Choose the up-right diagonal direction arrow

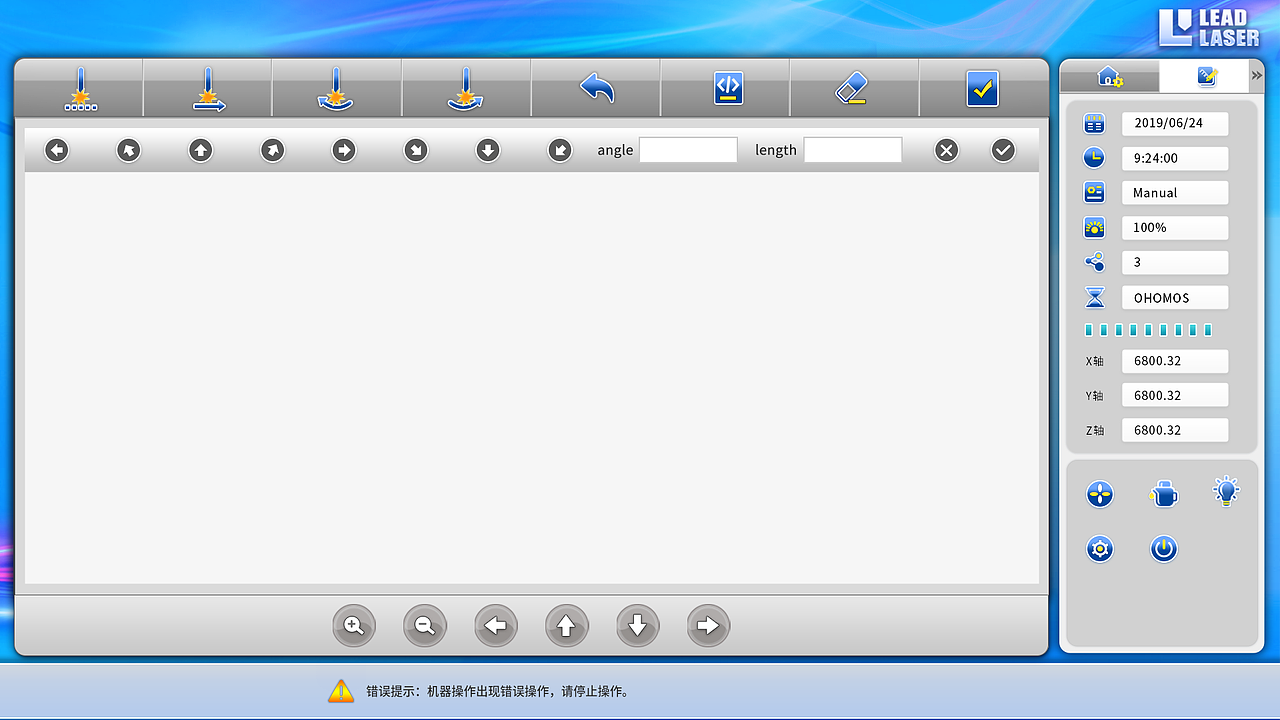[x=272, y=150]
